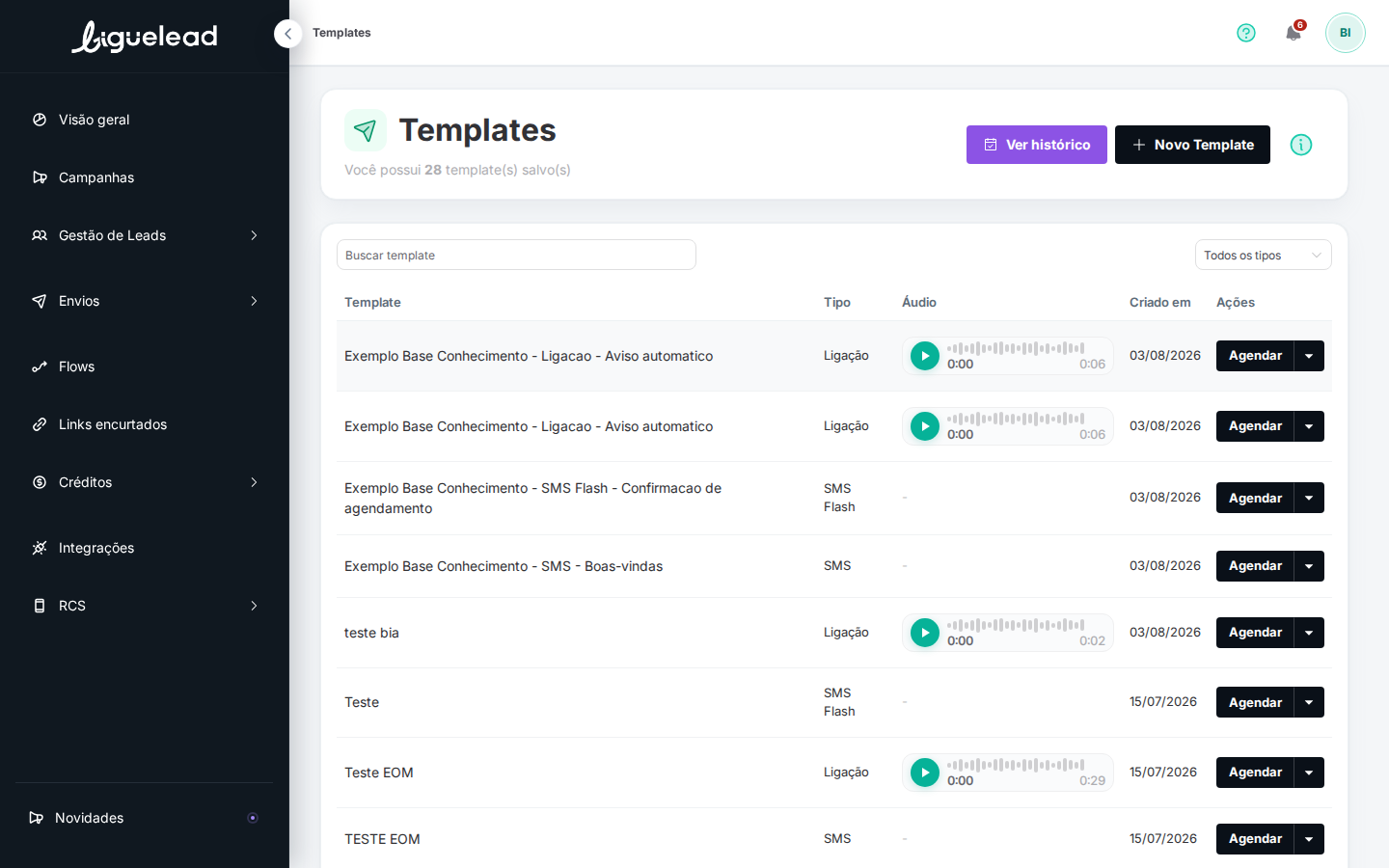
Task: Open Agendar dropdown arrow for TESTE EOM SMS
Action: coord(1309,839)
